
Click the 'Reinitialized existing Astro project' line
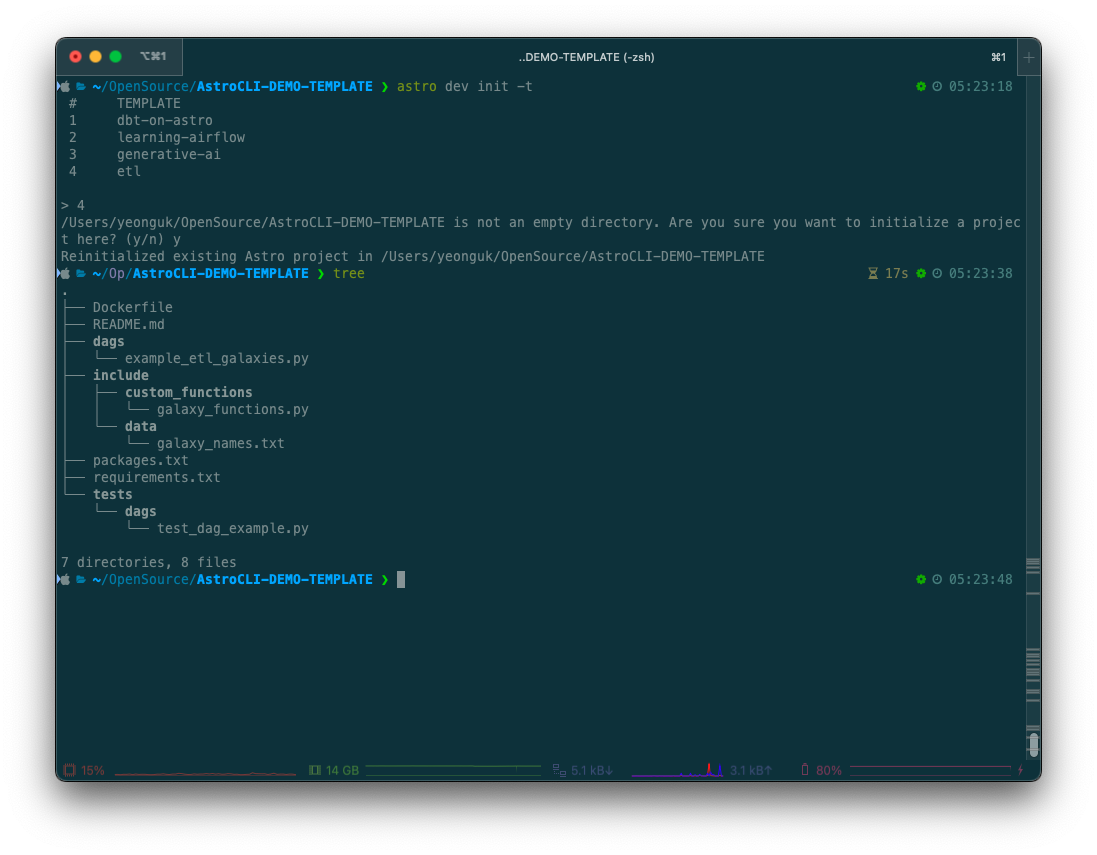click(413, 257)
